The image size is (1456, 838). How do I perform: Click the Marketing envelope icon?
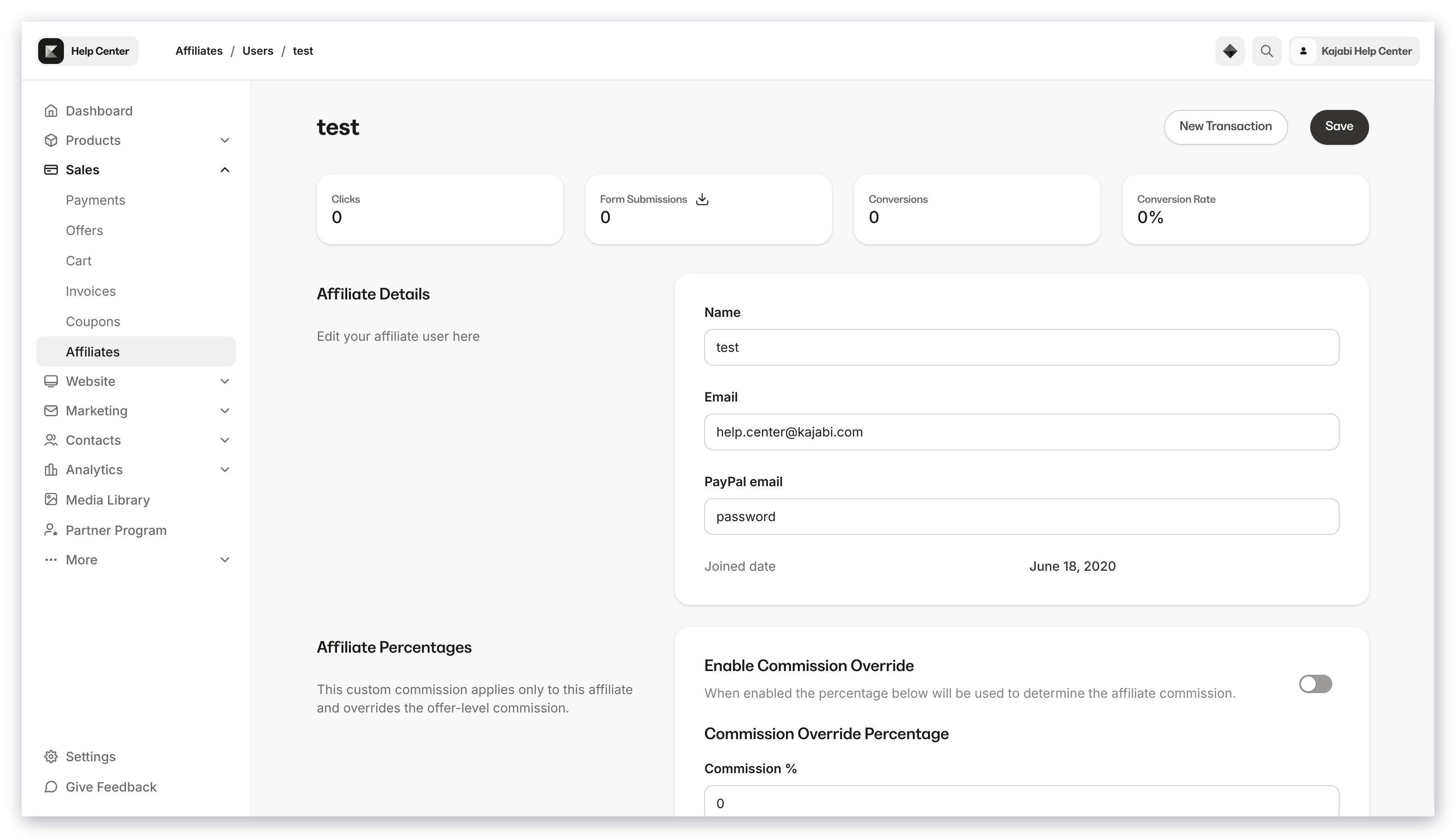coord(51,410)
